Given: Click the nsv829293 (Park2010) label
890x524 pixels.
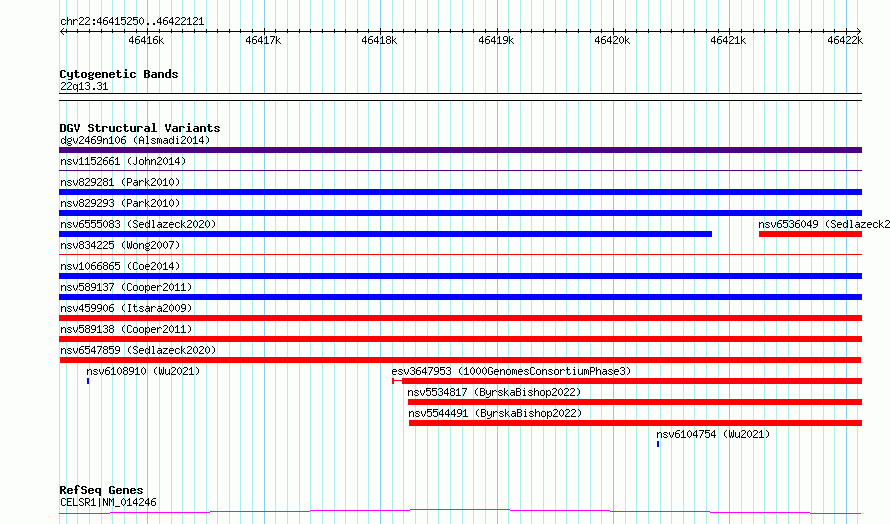Looking at the screenshot, I should (120, 203).
